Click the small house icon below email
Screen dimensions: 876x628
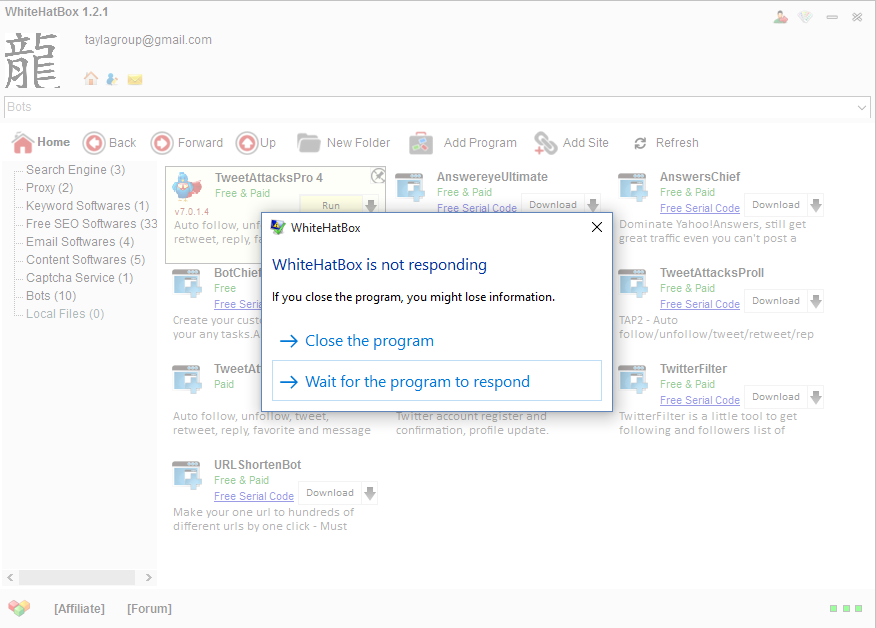[91, 79]
